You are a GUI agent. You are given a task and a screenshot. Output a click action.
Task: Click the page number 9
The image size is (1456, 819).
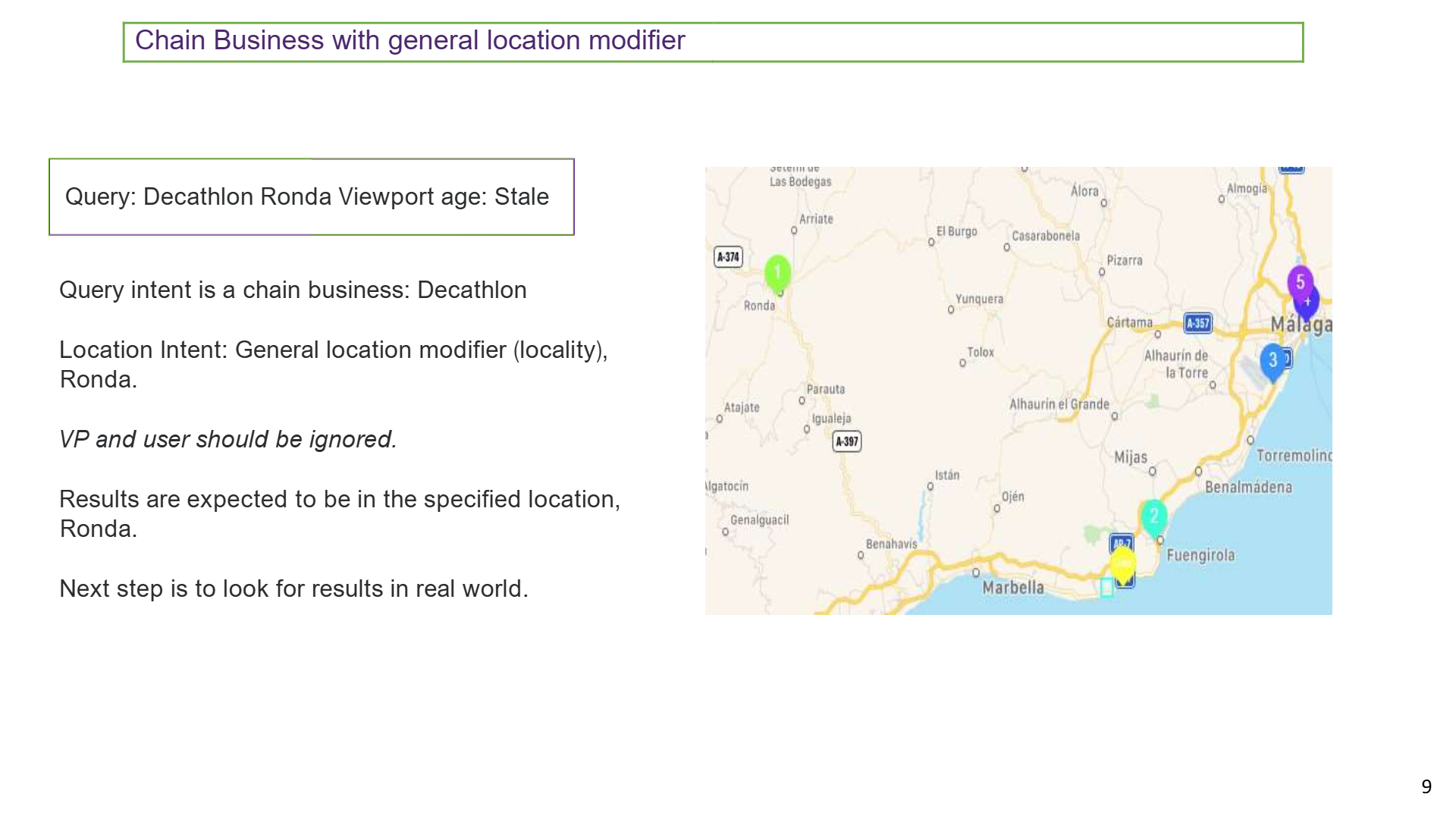click(x=1426, y=786)
